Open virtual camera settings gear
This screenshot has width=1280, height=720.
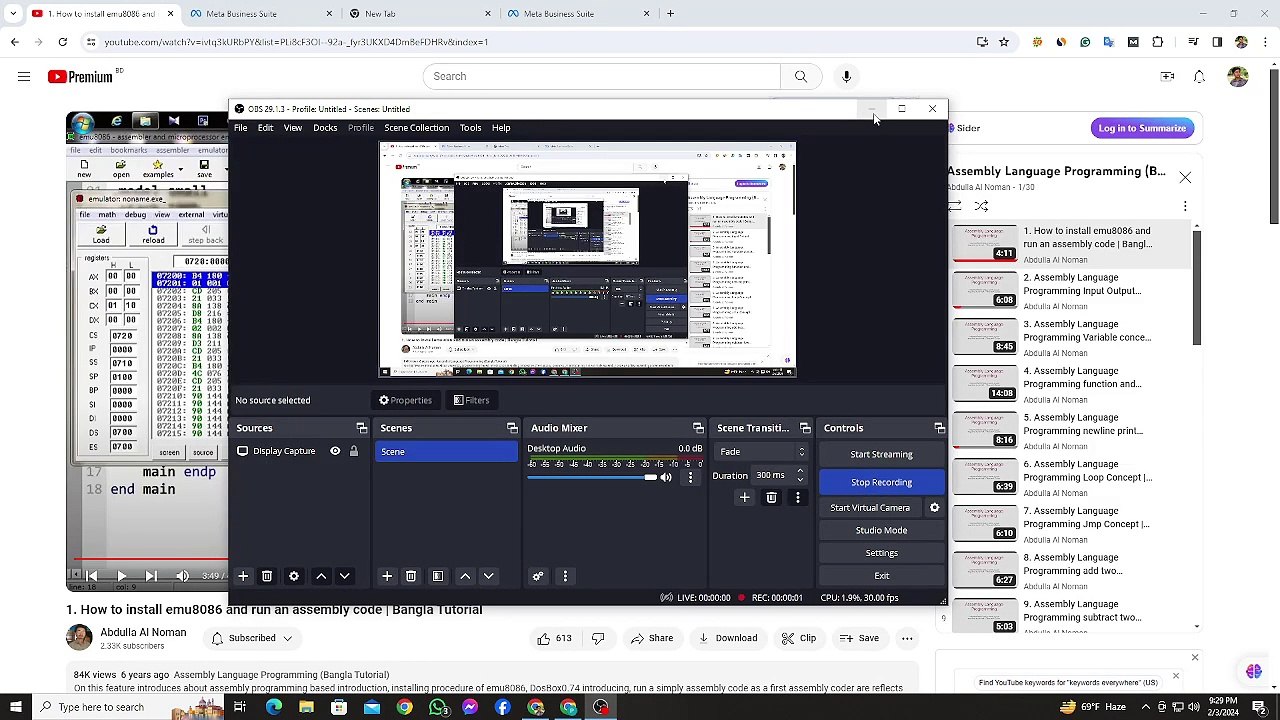pyautogui.click(x=934, y=508)
